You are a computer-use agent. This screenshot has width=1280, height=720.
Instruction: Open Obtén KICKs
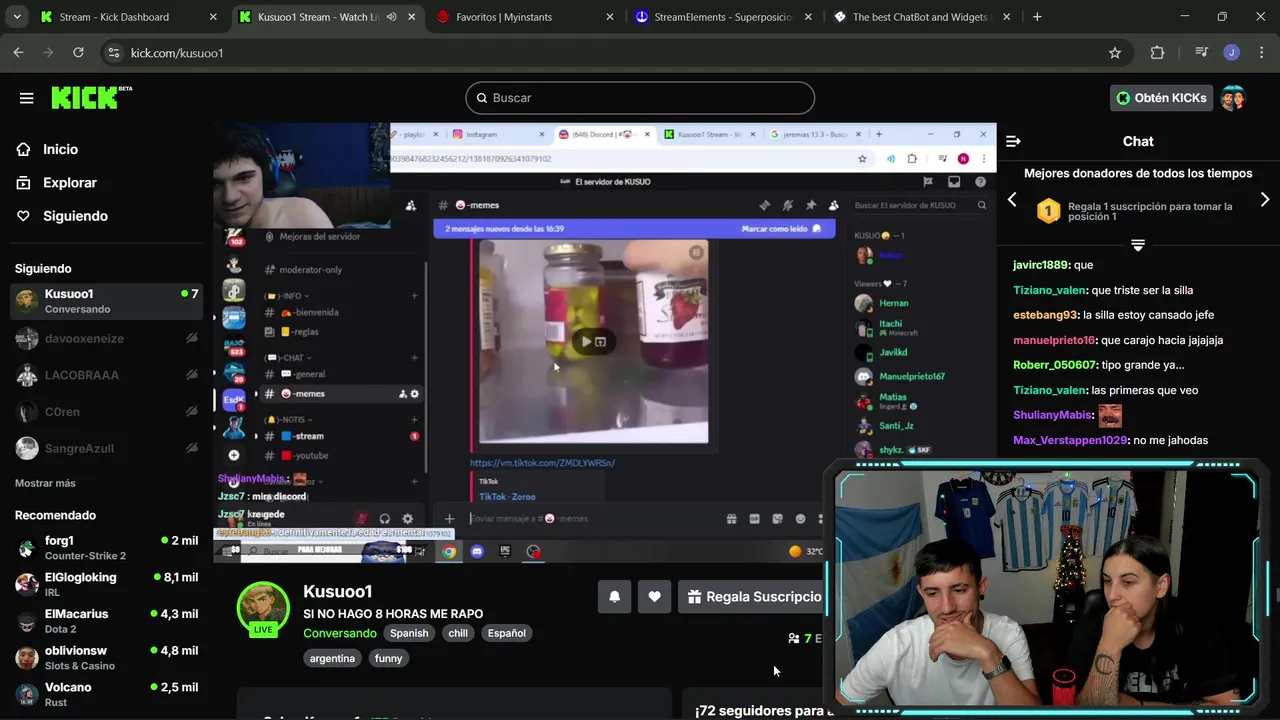click(x=1161, y=98)
